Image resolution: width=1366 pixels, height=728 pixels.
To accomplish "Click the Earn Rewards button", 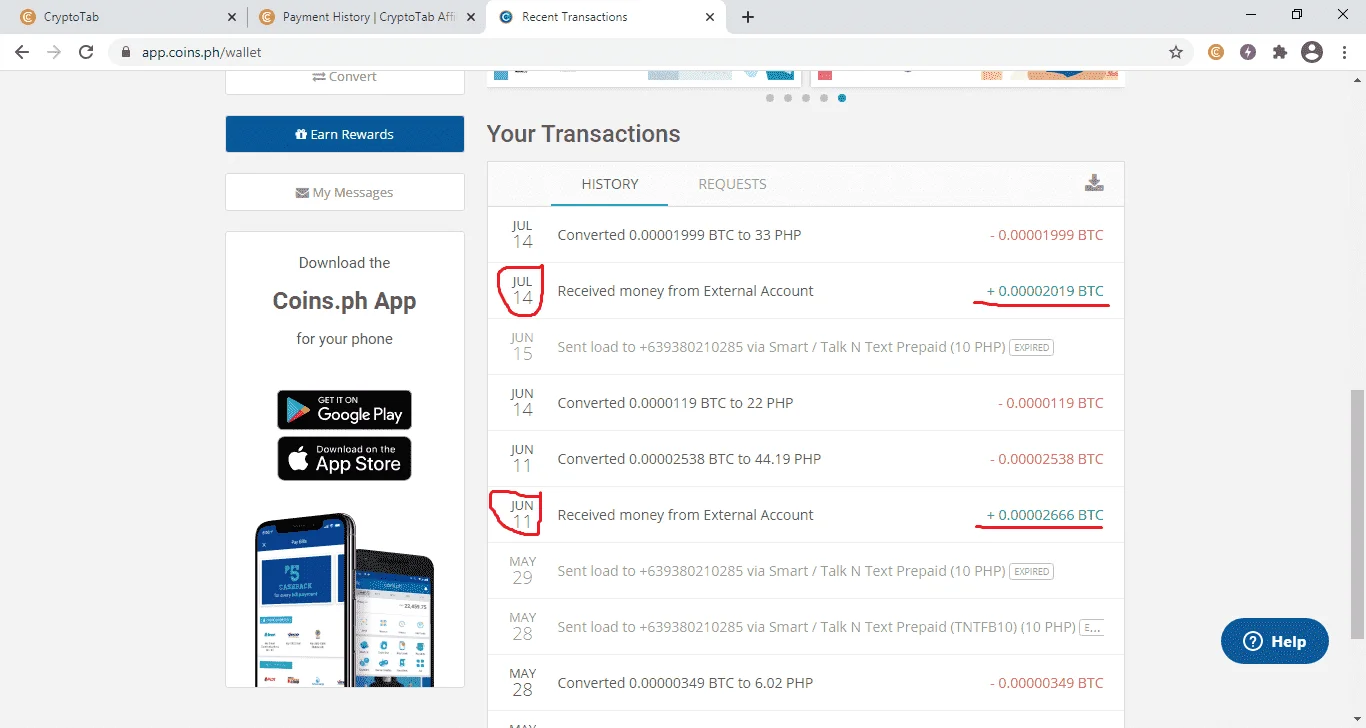I will 345,134.
